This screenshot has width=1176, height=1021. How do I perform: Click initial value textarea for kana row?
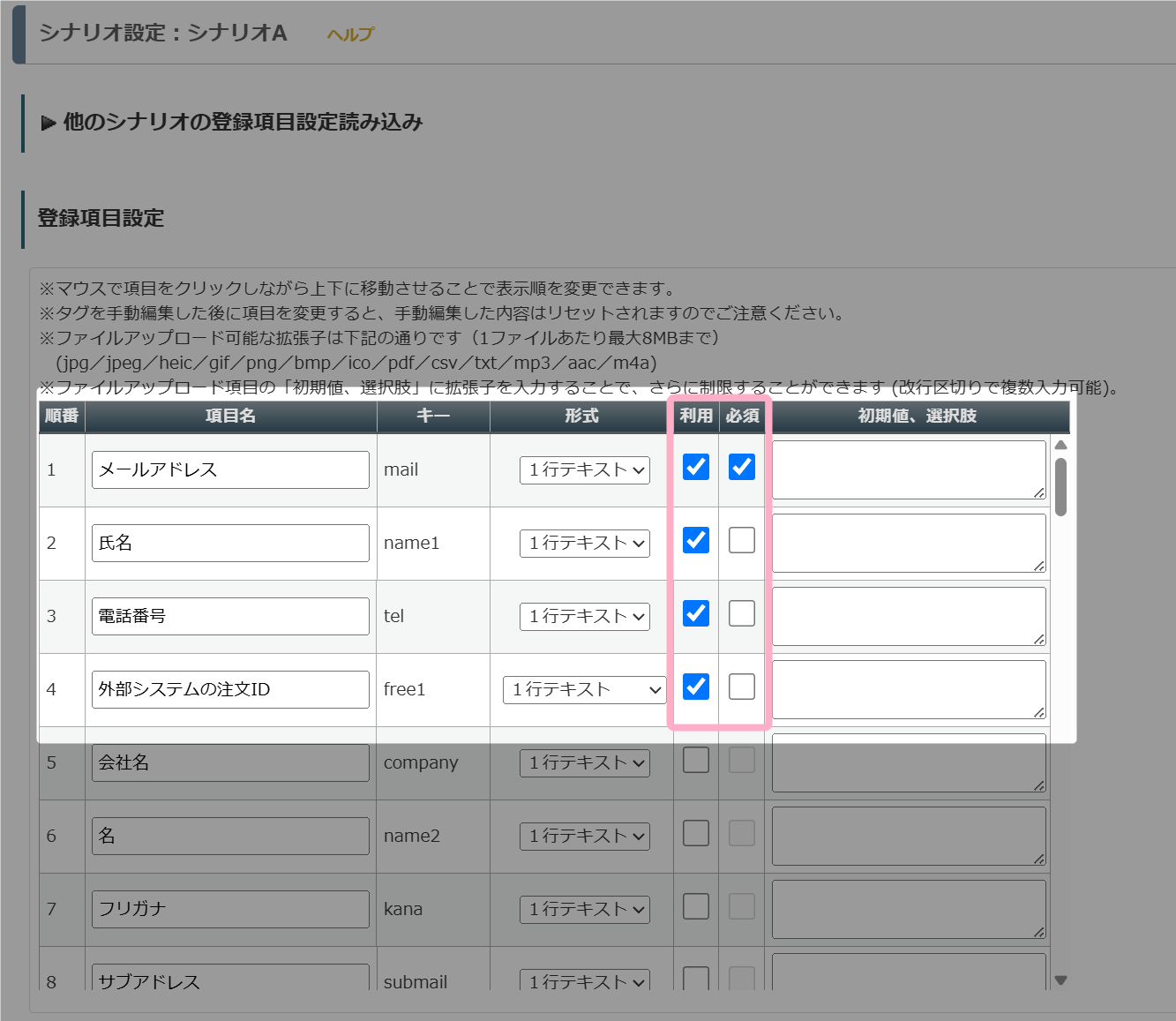point(909,909)
